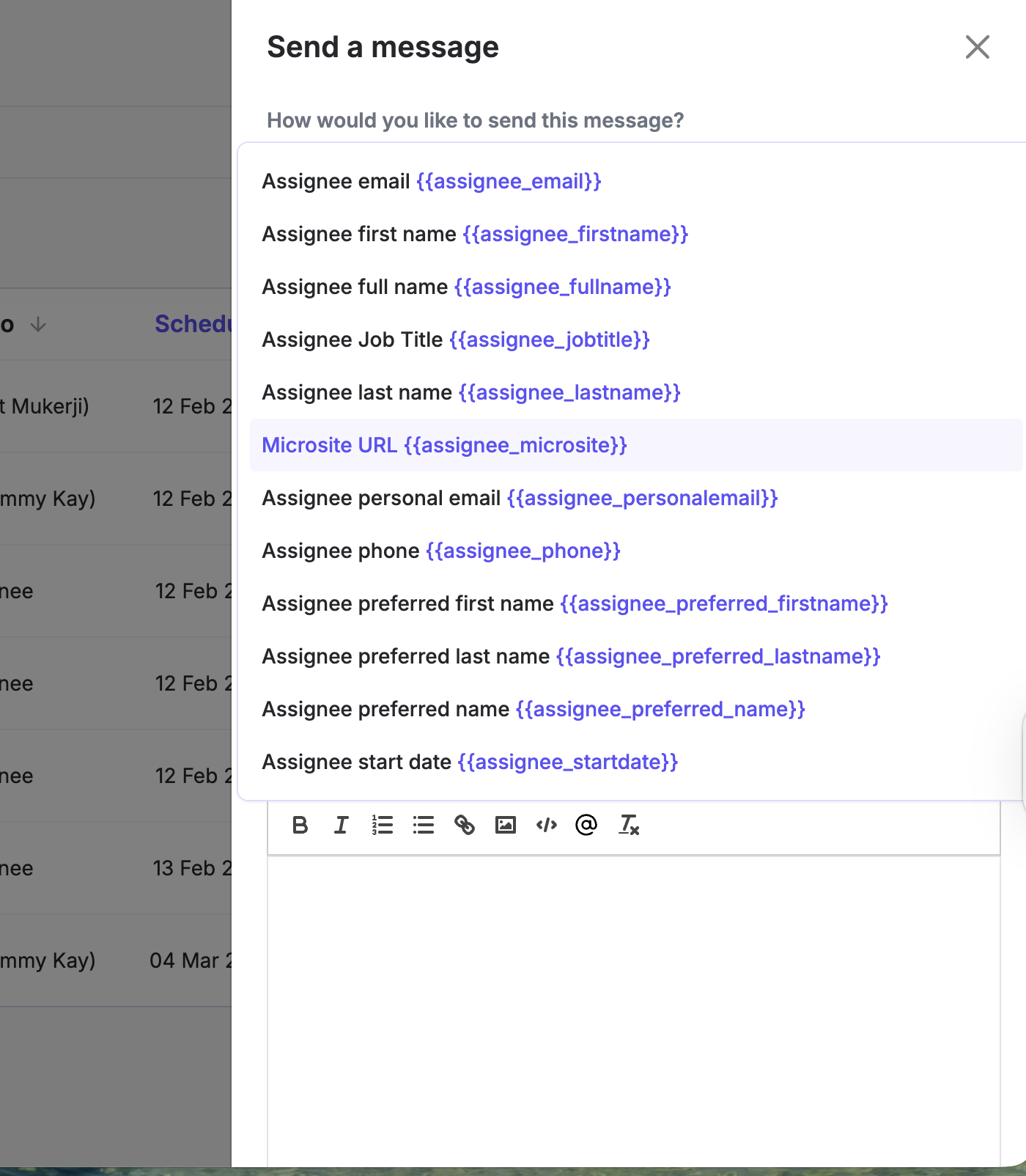Open the @ variables mention picker
Viewport: 1026px width, 1176px height.
586,826
